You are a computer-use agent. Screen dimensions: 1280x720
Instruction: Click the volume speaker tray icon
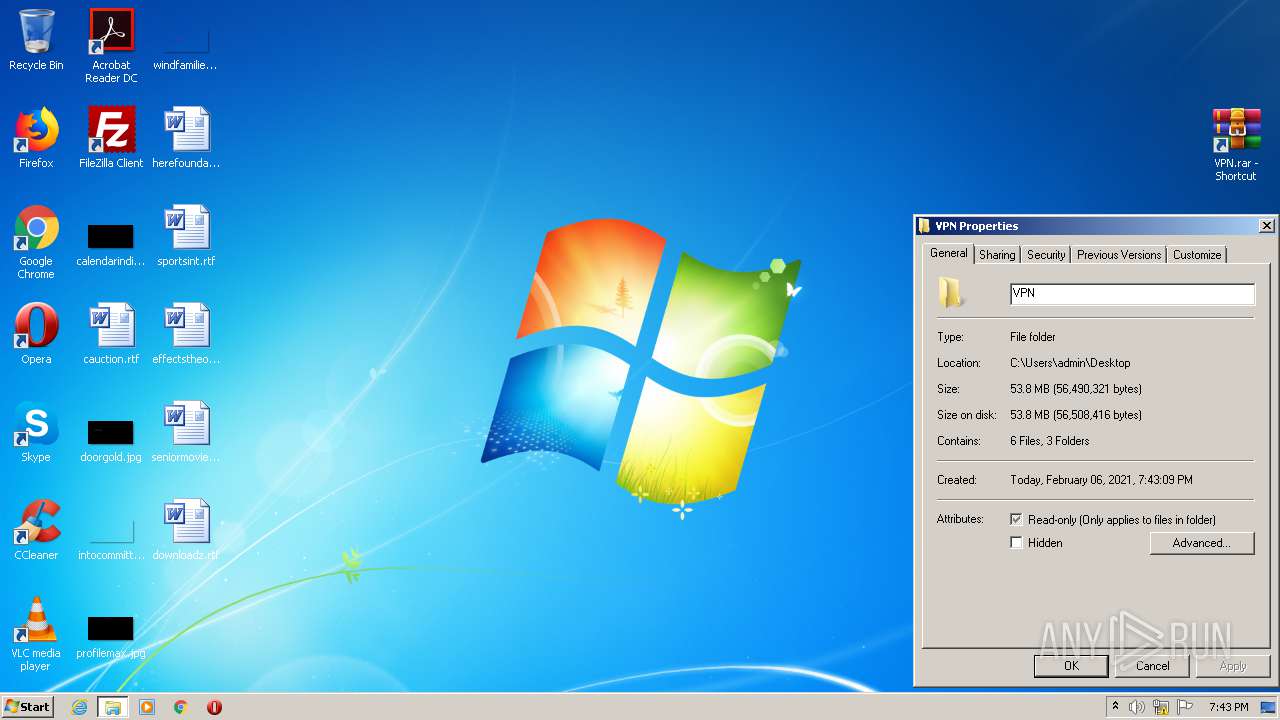tap(1137, 707)
